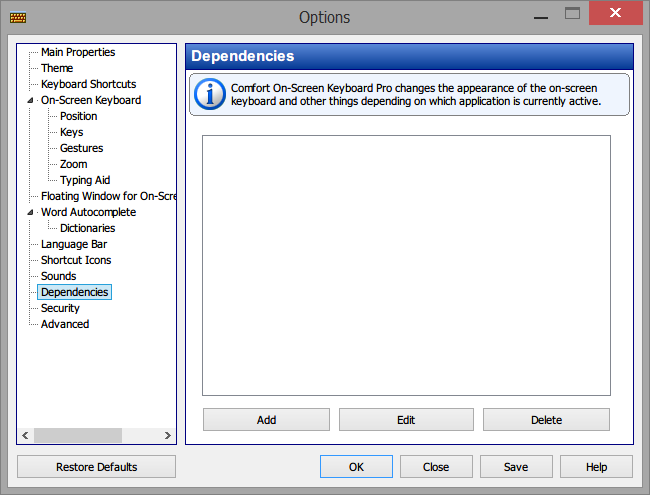Collapse the Word Autocomplete tree node
Viewport: 650px width, 495px height.
tap(30, 212)
